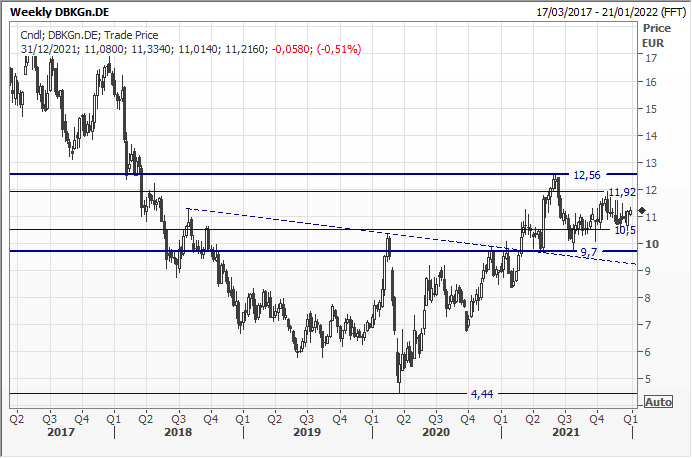This screenshot has width=692, height=458.
Task: Click the Auto scale button
Action: point(657,401)
